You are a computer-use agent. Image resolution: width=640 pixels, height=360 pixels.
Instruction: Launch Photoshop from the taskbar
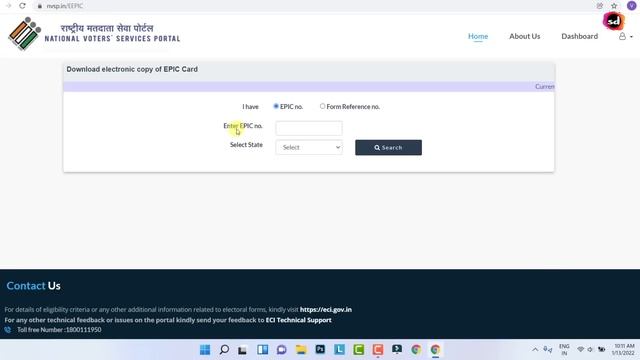pyautogui.click(x=320, y=349)
